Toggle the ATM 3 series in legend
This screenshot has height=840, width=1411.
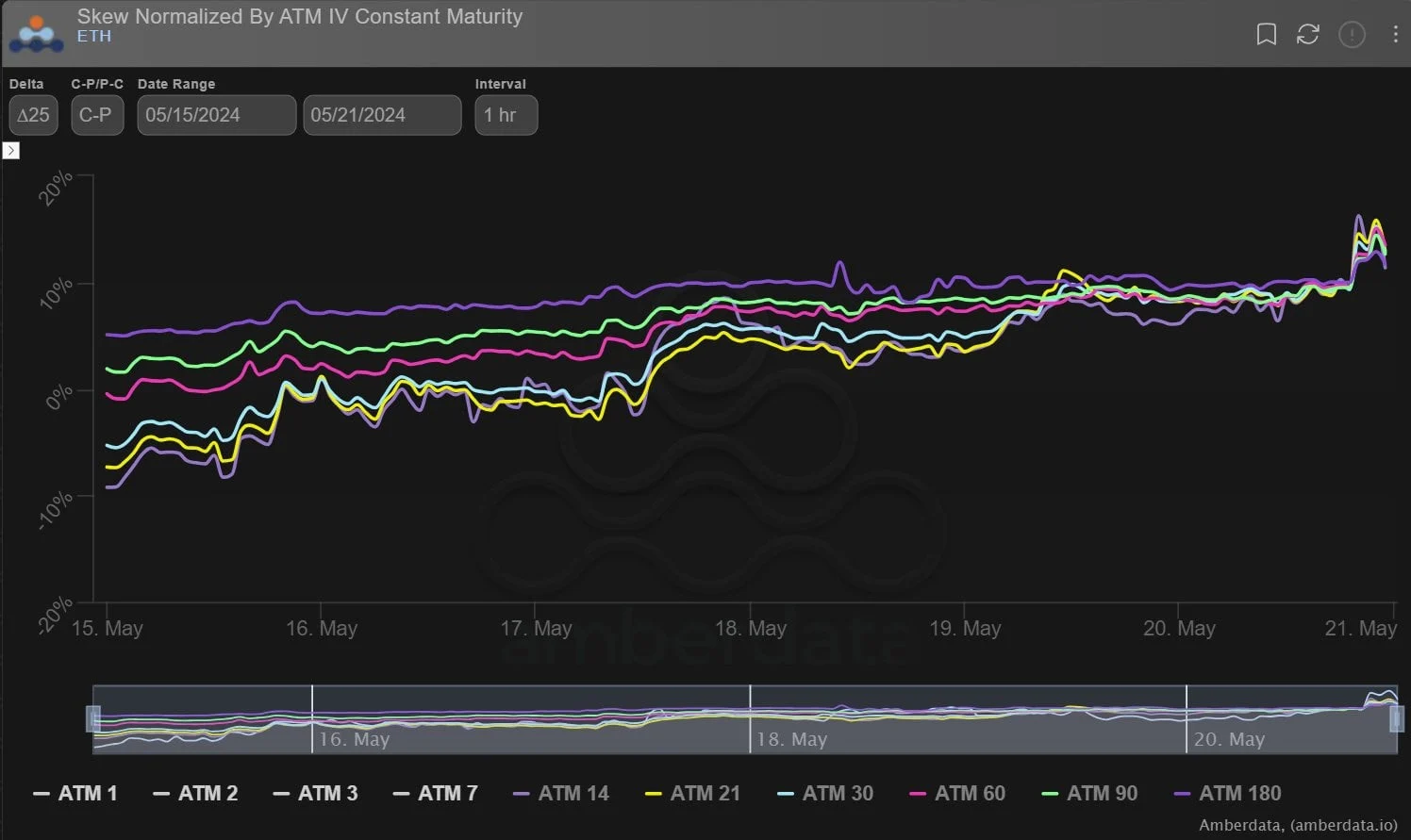[315, 794]
